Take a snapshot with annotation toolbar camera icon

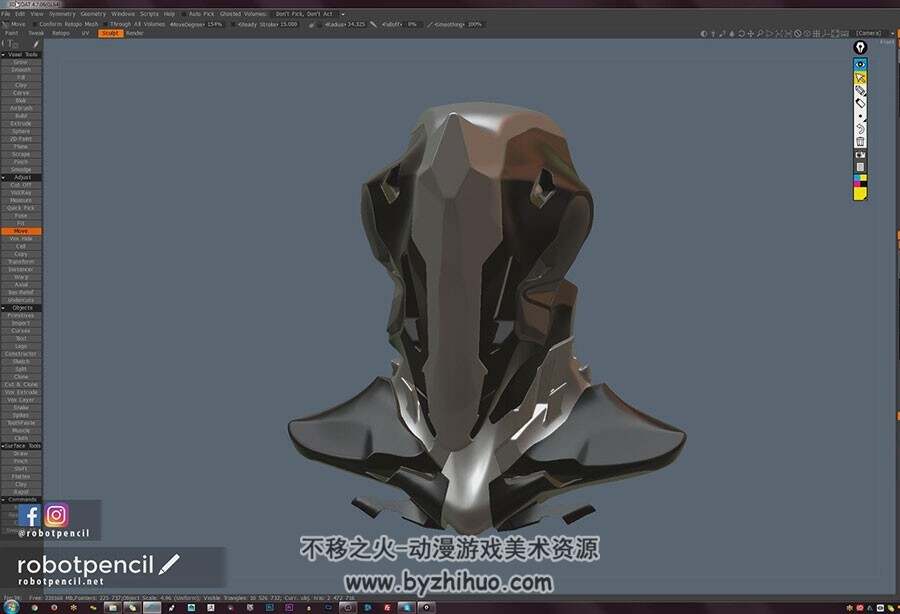860,154
